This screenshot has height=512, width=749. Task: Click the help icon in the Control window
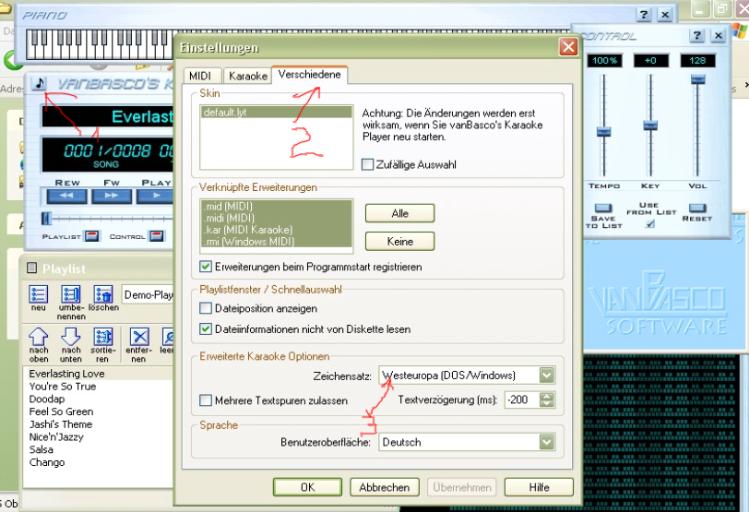point(697,35)
